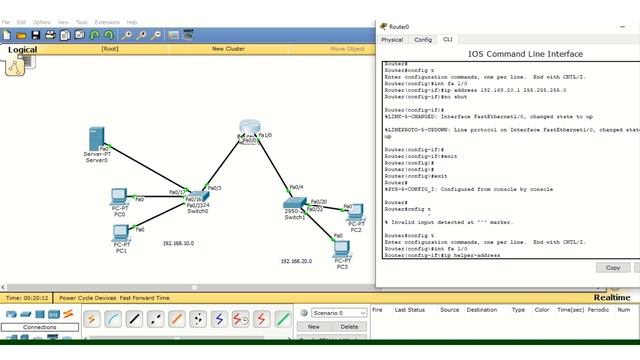Switch to Physical tab in Router0 window
640x360 pixels.
click(392, 40)
